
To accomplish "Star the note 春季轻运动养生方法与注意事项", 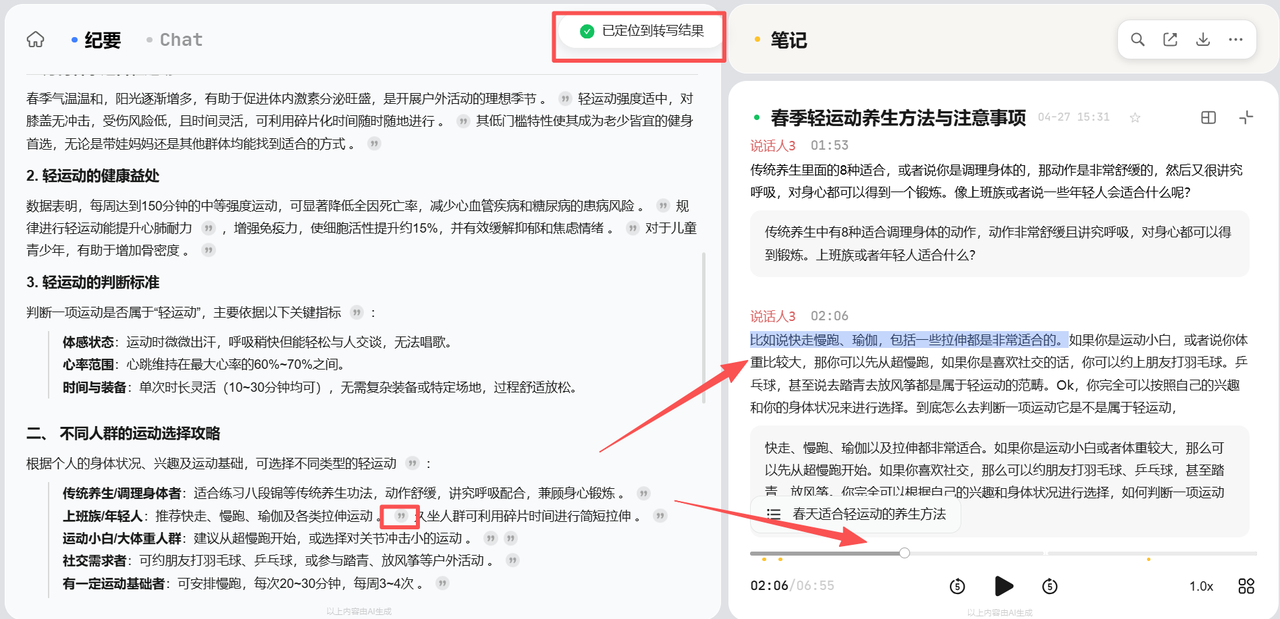I will (1135, 118).
